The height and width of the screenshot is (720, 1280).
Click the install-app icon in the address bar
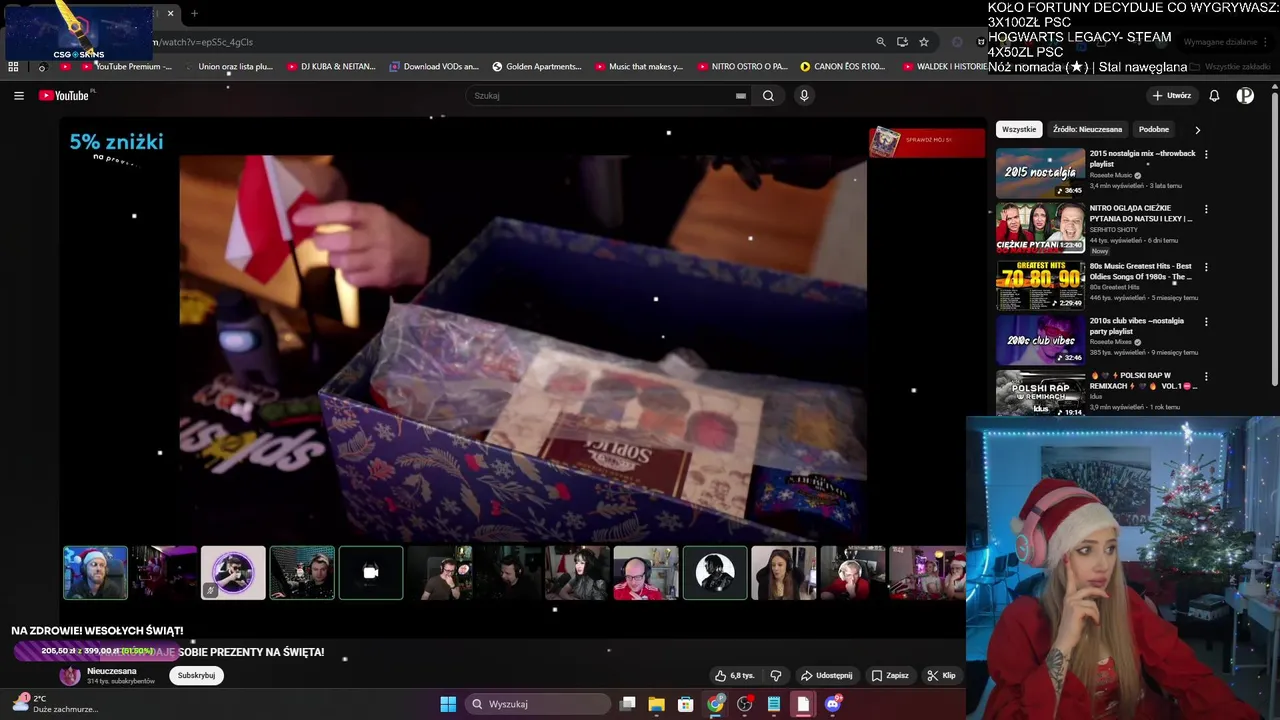click(902, 42)
